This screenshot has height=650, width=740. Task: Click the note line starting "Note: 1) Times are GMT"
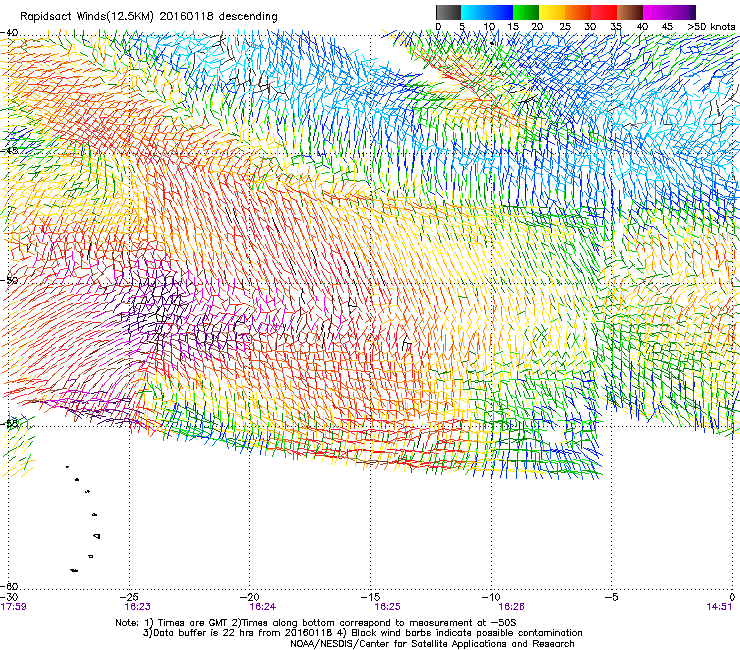(316, 623)
